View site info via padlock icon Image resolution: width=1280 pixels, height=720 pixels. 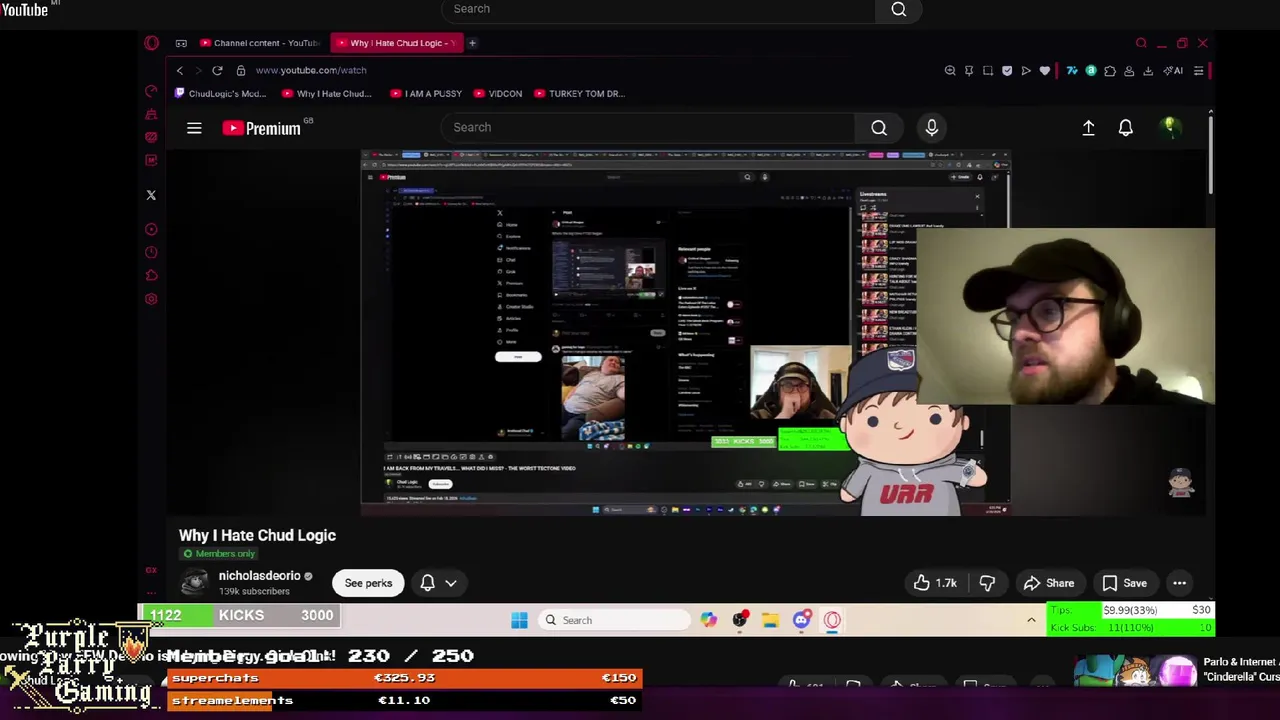point(241,70)
